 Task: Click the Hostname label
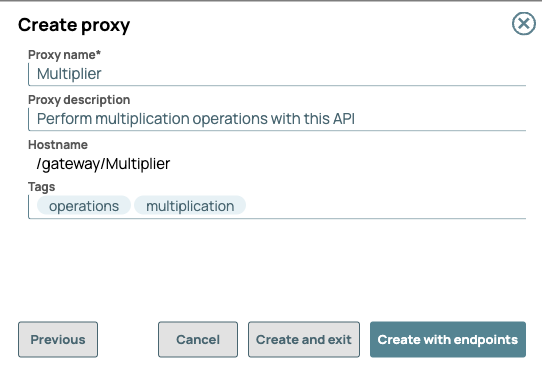click(58, 145)
